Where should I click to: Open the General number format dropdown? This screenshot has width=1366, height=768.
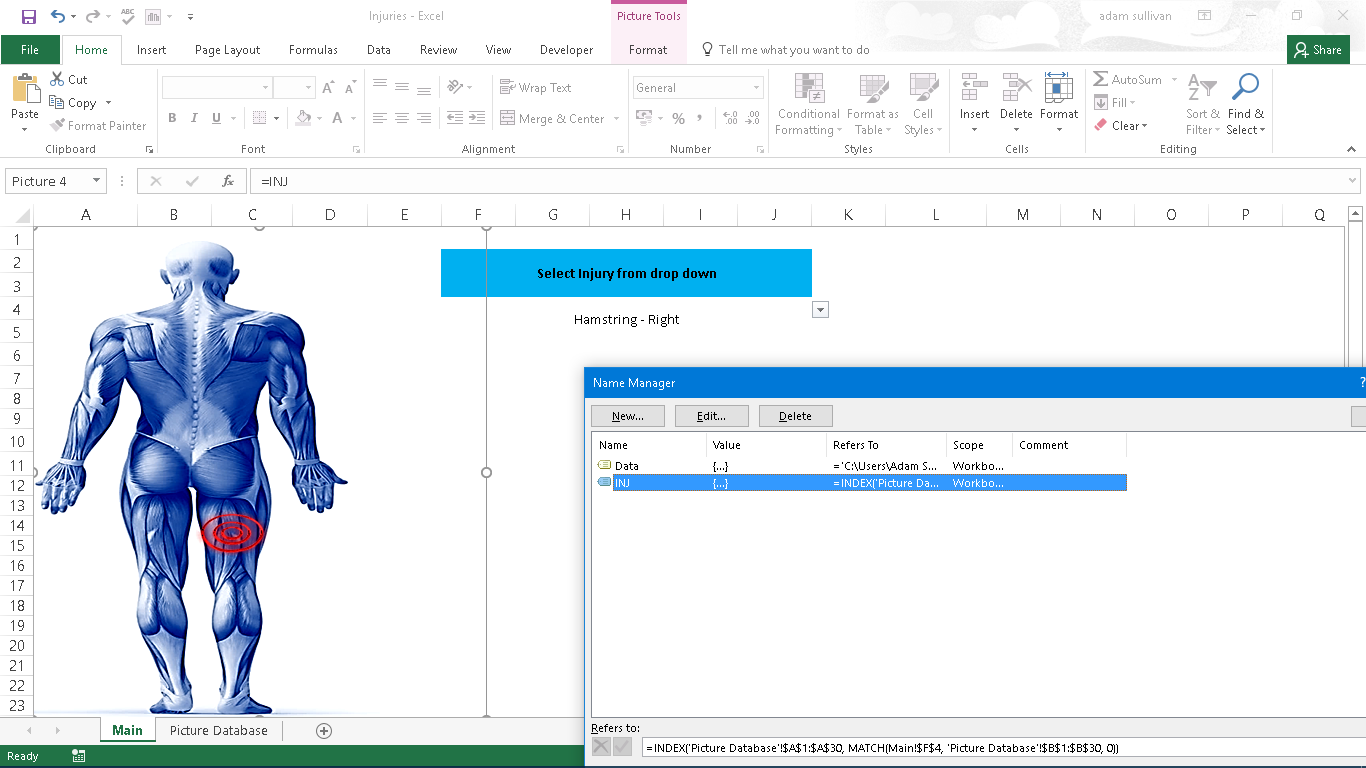click(756, 88)
